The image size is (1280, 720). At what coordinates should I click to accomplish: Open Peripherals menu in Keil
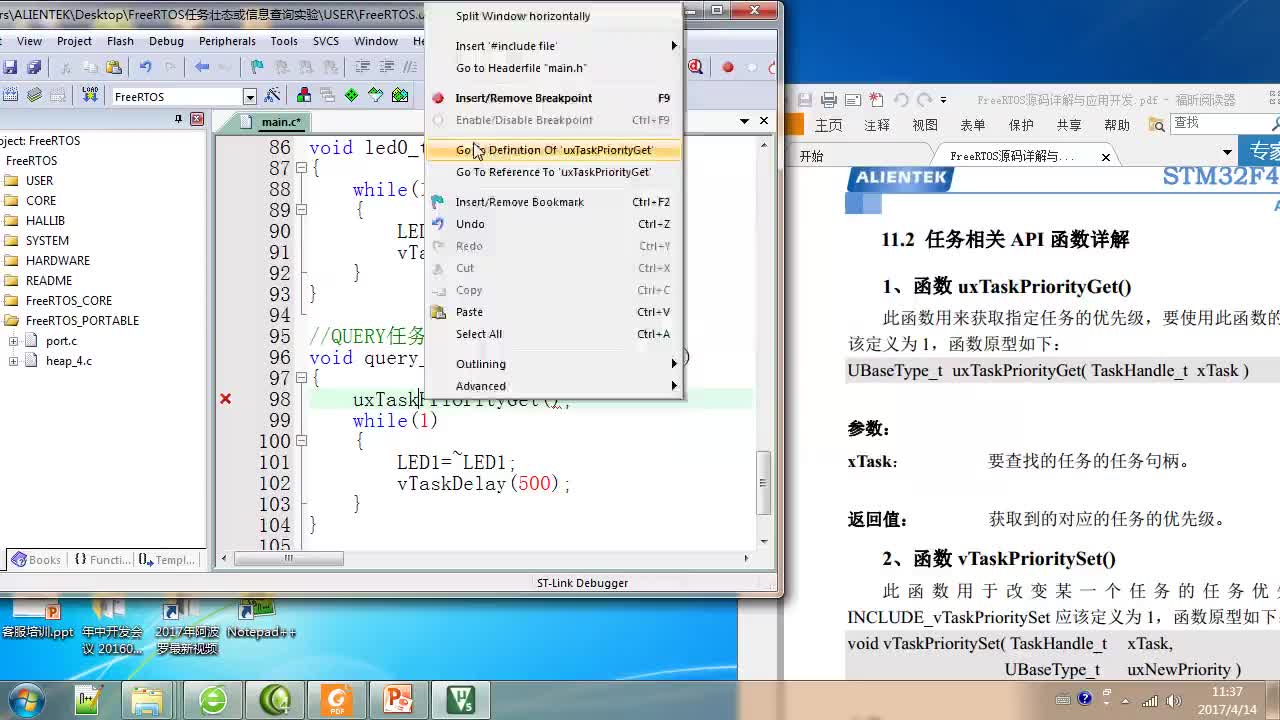pyautogui.click(x=227, y=41)
